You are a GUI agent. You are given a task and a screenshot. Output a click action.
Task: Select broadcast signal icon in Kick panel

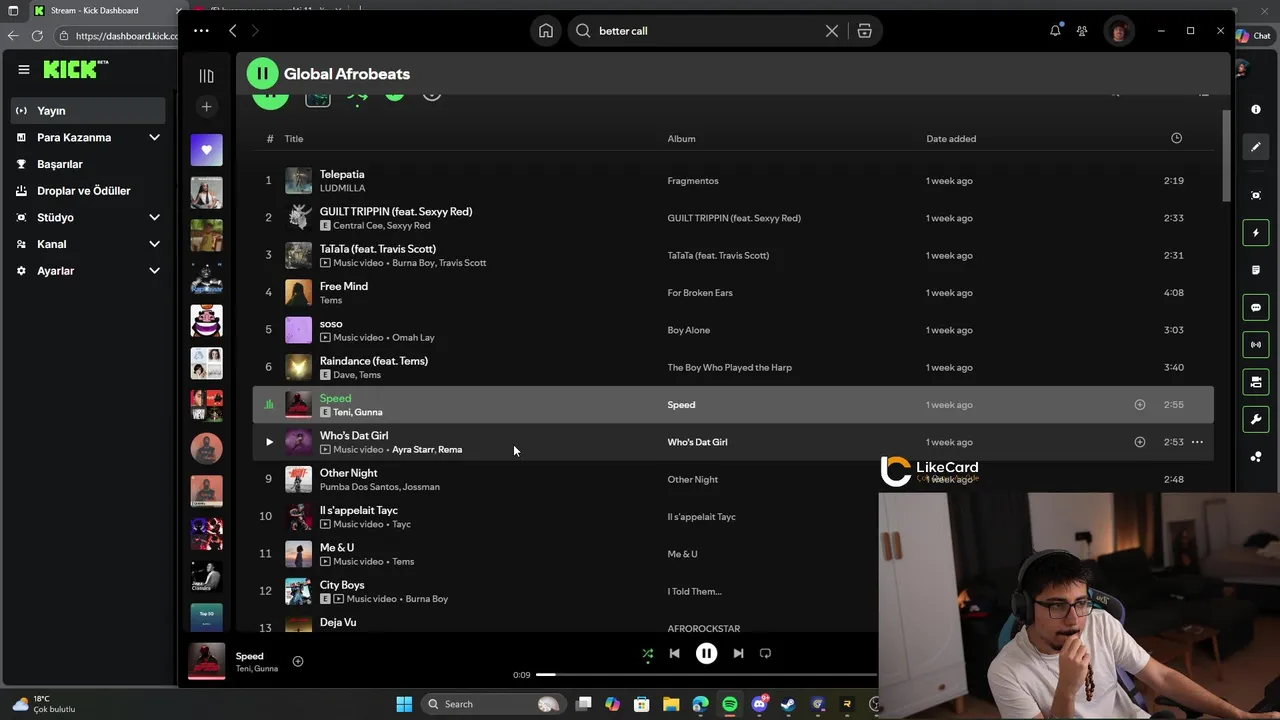coord(1256,345)
